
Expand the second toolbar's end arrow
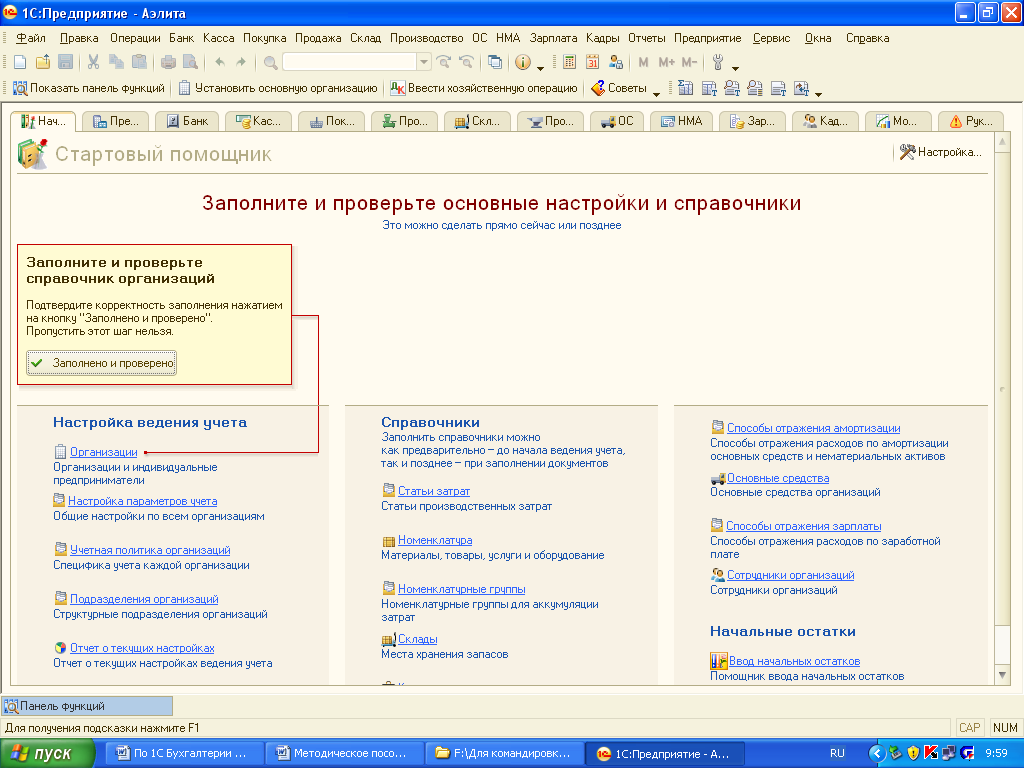click(x=818, y=93)
